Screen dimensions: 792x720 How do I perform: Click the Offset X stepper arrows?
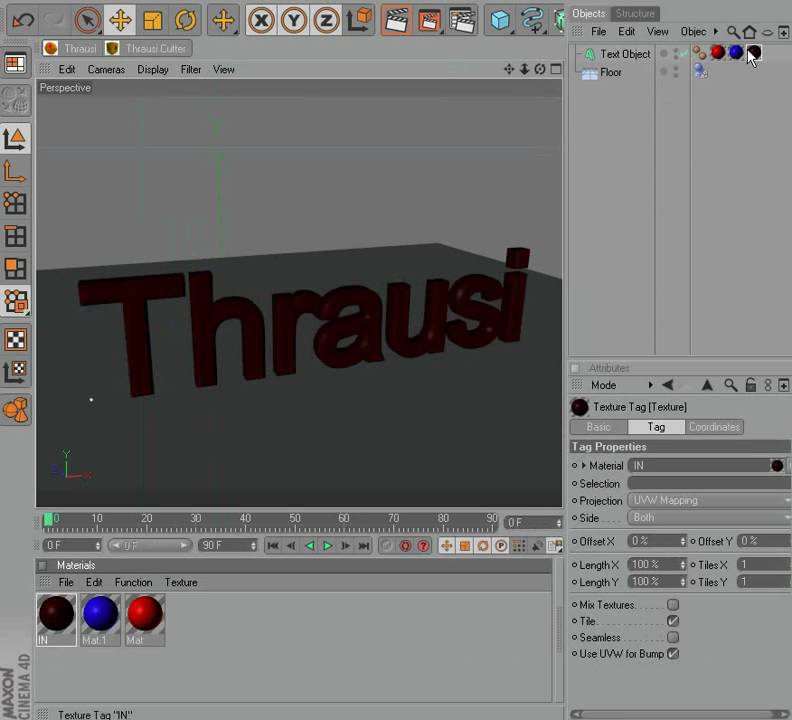[x=683, y=541]
